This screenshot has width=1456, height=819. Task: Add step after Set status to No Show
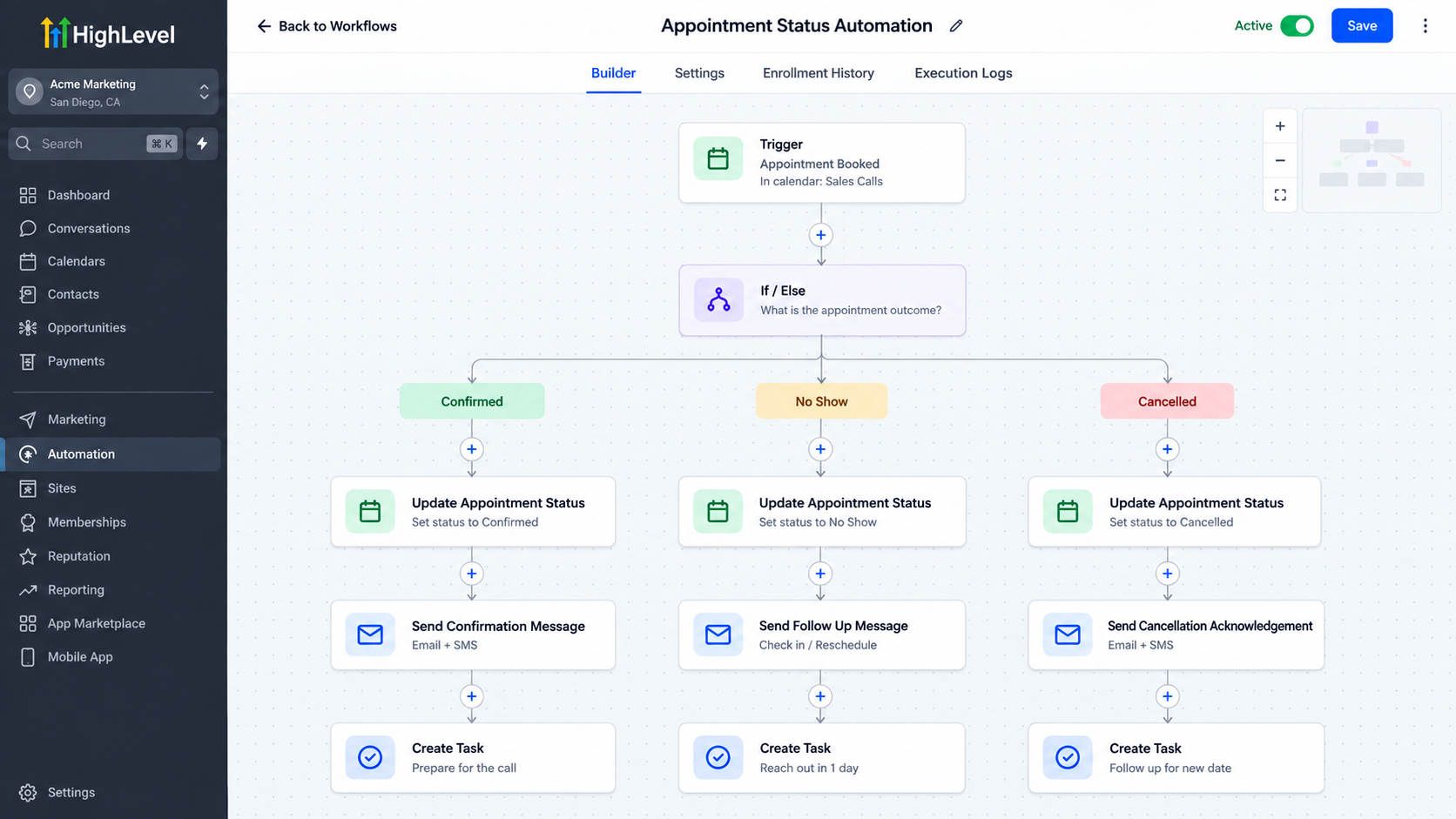click(820, 574)
